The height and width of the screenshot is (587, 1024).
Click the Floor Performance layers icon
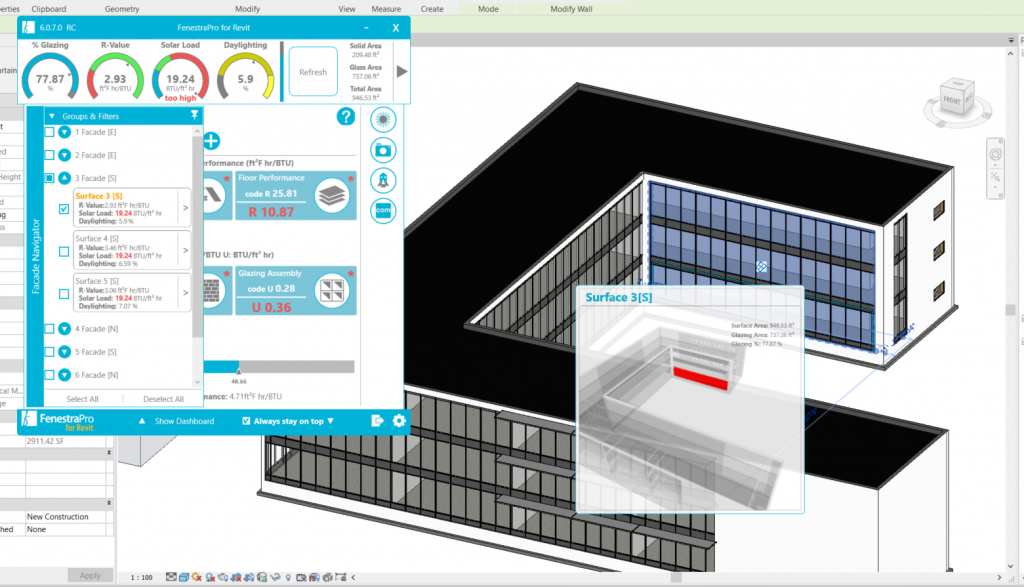[x=332, y=195]
